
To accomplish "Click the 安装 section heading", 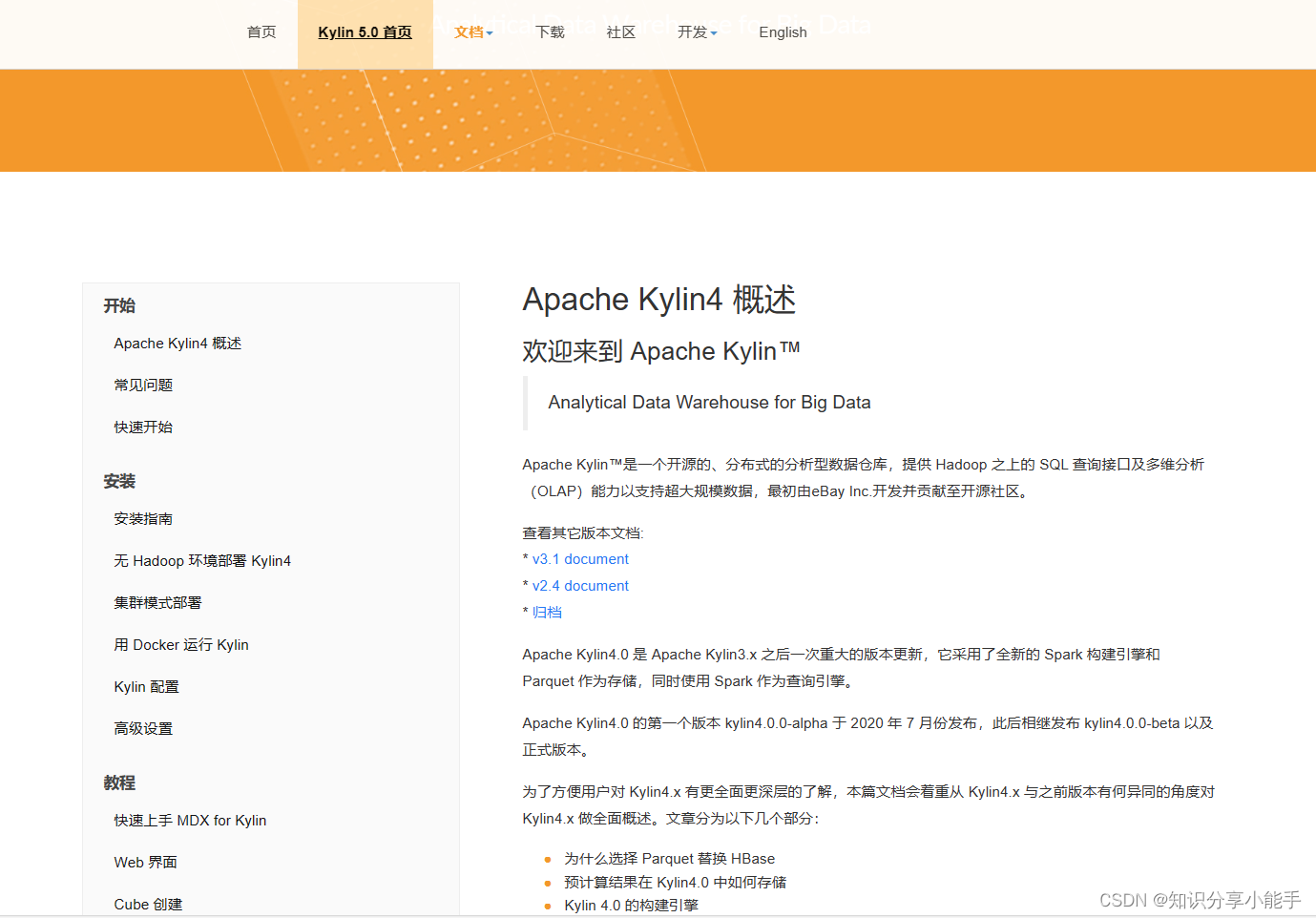I will (119, 481).
